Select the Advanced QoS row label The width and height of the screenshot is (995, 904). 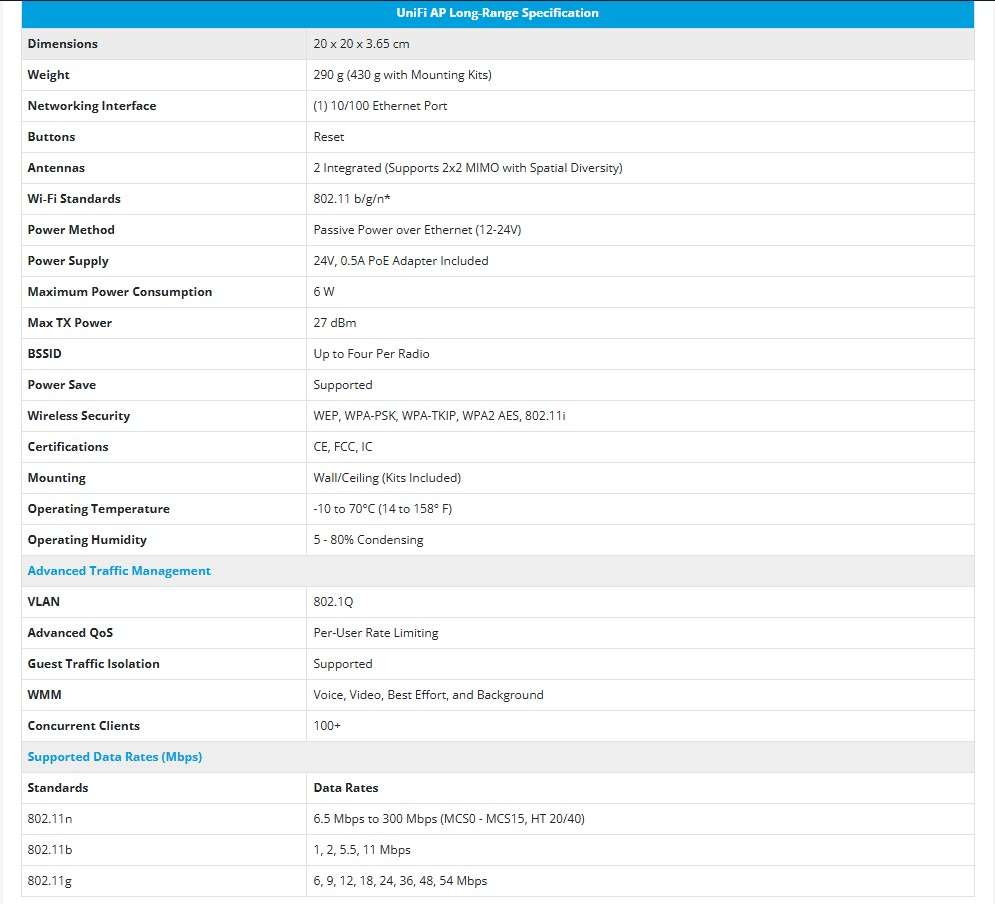pos(70,632)
